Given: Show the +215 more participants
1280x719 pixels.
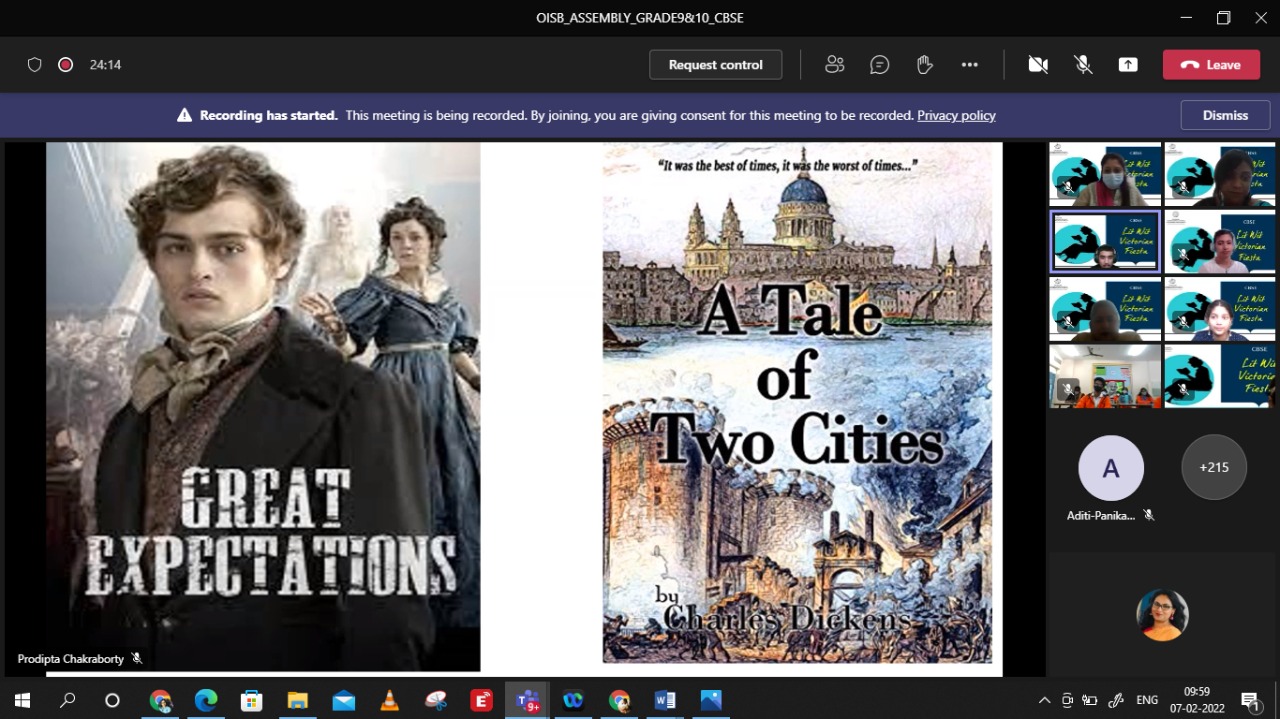Looking at the screenshot, I should (x=1214, y=467).
